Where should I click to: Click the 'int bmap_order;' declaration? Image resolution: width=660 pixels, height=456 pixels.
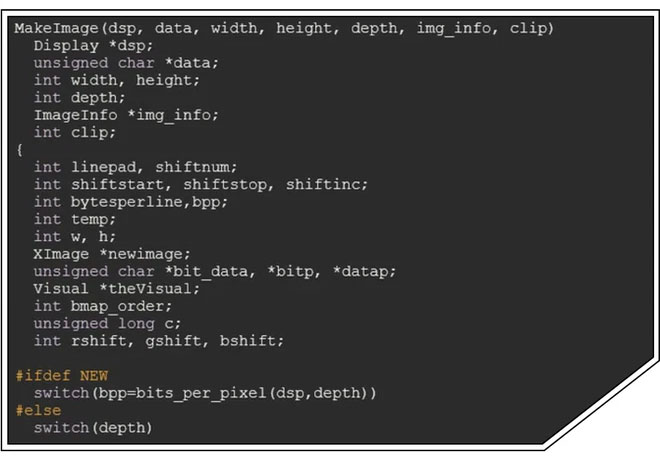[x=102, y=306]
